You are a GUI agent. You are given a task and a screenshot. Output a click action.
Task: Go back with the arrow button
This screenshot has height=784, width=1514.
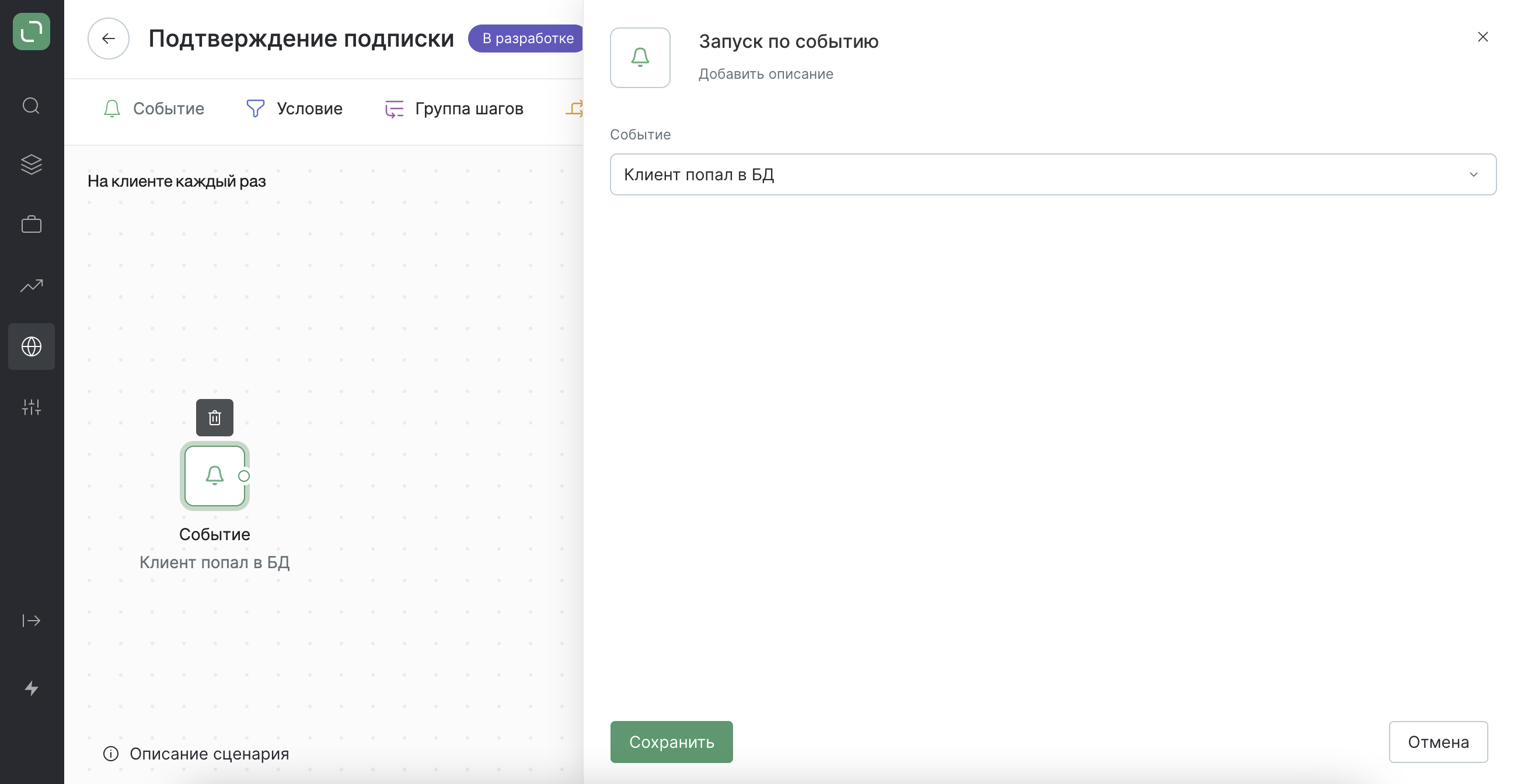pos(108,38)
